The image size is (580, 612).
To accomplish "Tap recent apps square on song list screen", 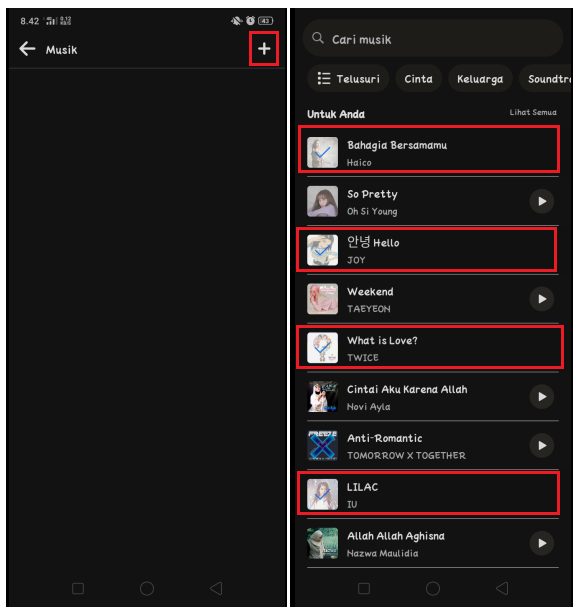I will pos(364,588).
